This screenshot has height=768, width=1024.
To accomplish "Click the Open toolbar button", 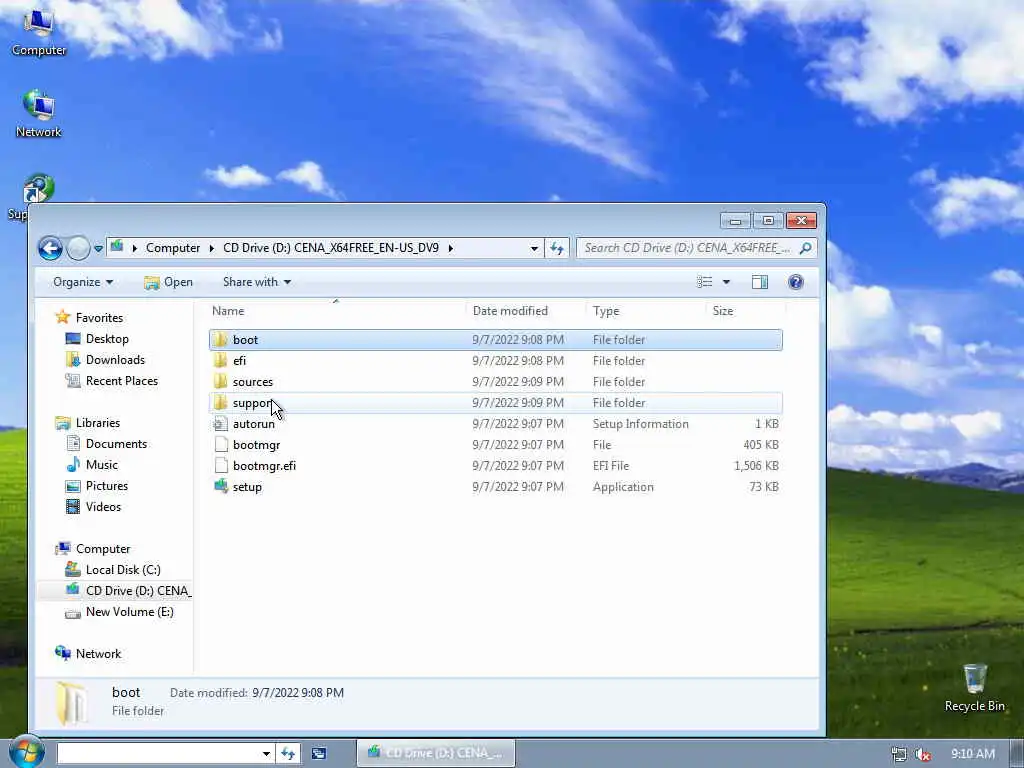I will point(168,282).
